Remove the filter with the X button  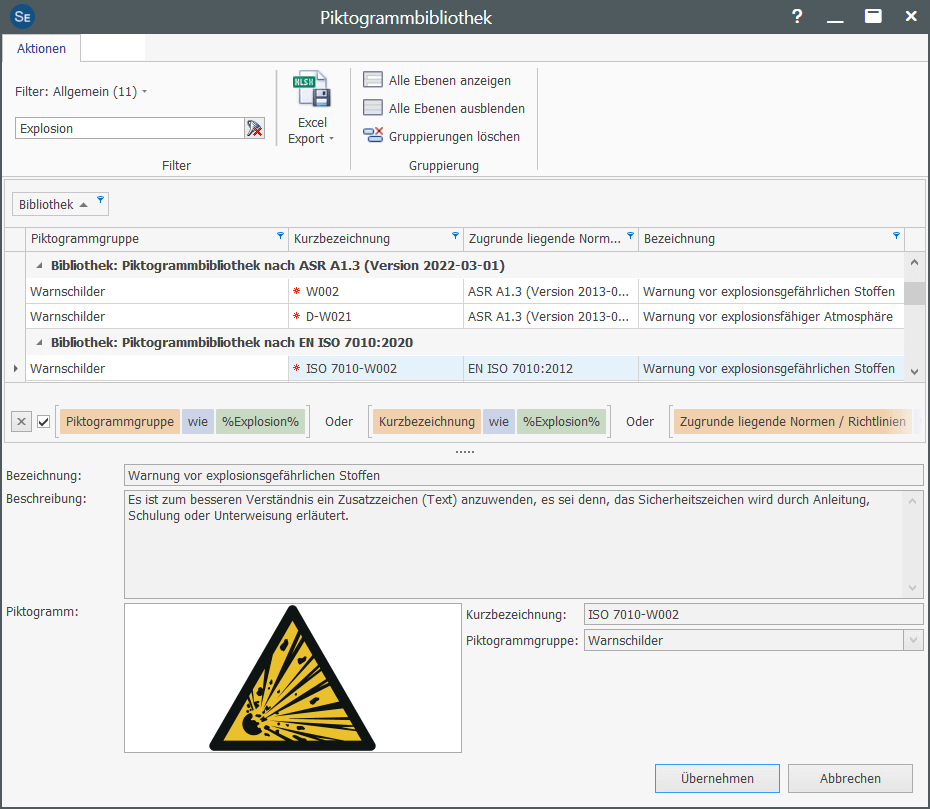[x=21, y=422]
